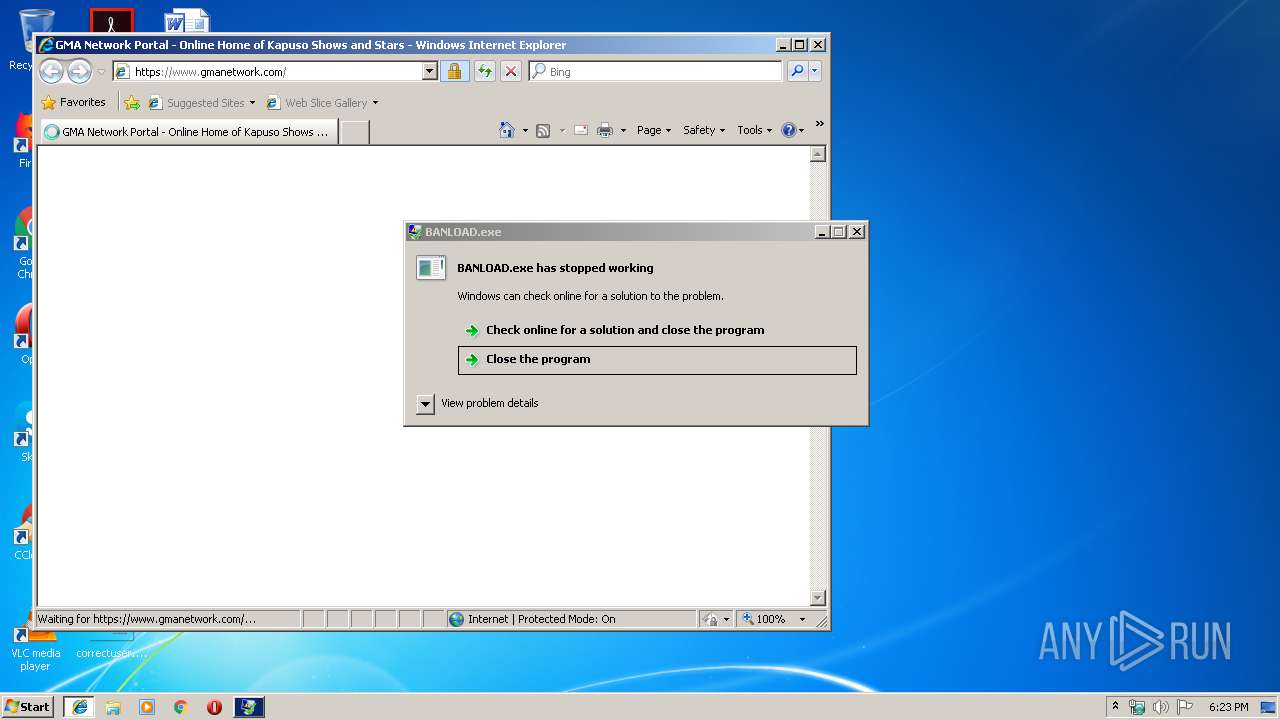Open the Tools menu
The image size is (1280, 720).
tap(755, 130)
